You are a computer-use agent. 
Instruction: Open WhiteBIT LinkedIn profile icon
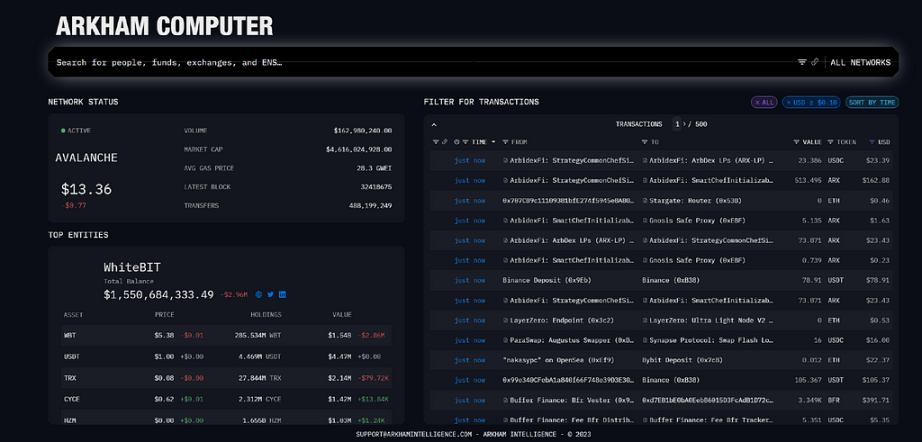[x=283, y=294]
